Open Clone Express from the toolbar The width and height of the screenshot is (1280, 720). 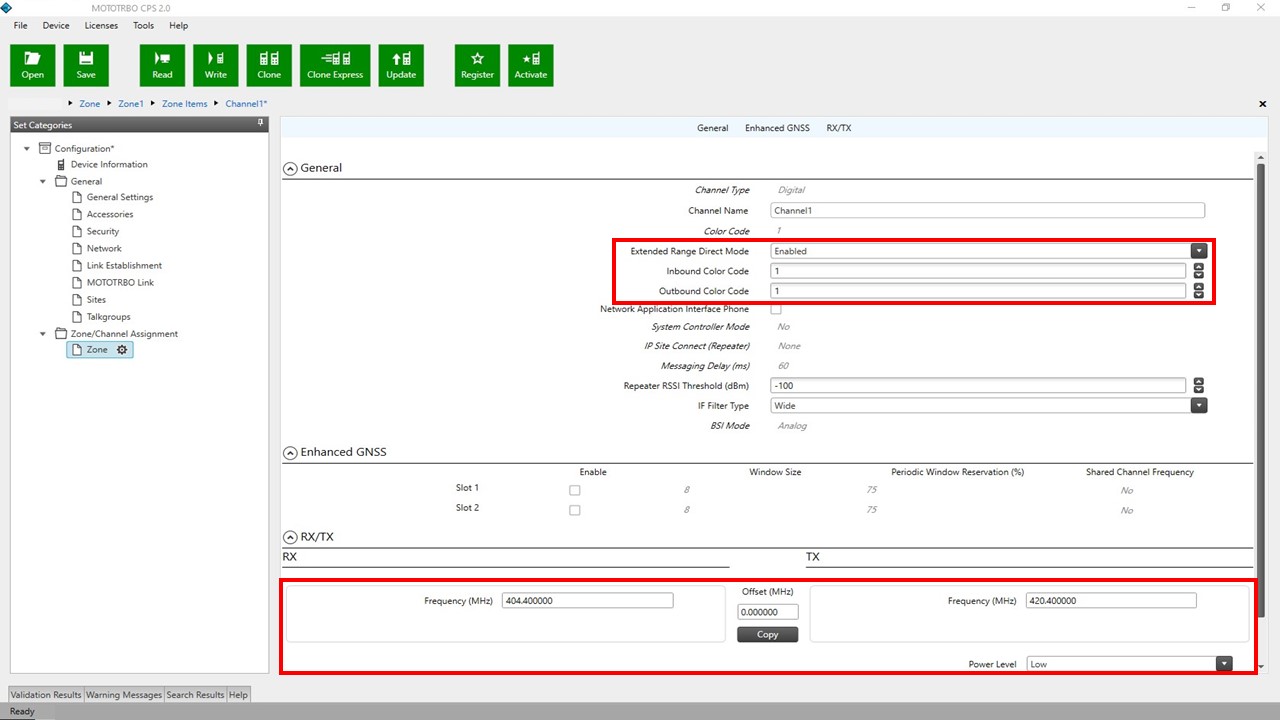click(334, 64)
